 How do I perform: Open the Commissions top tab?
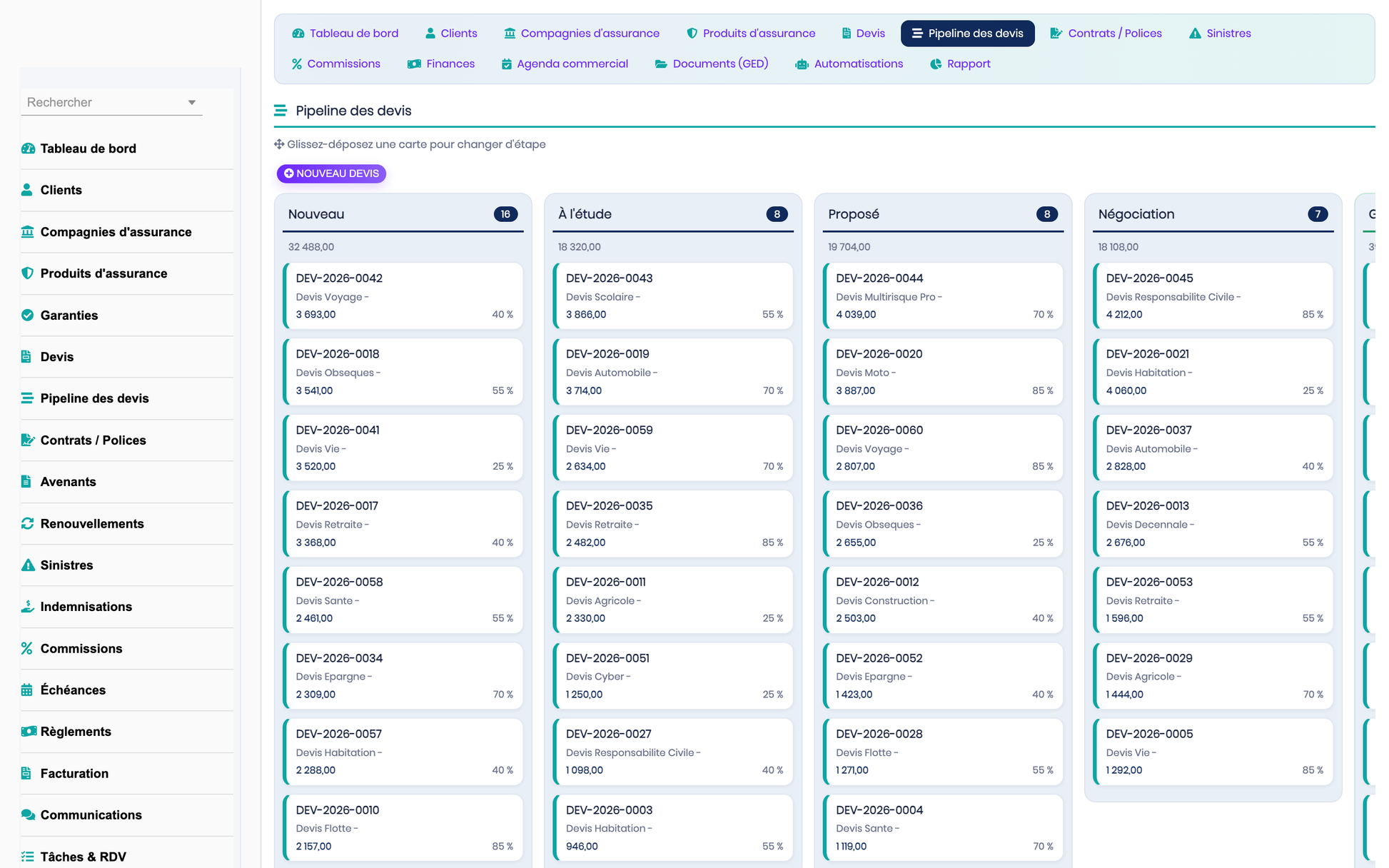336,64
